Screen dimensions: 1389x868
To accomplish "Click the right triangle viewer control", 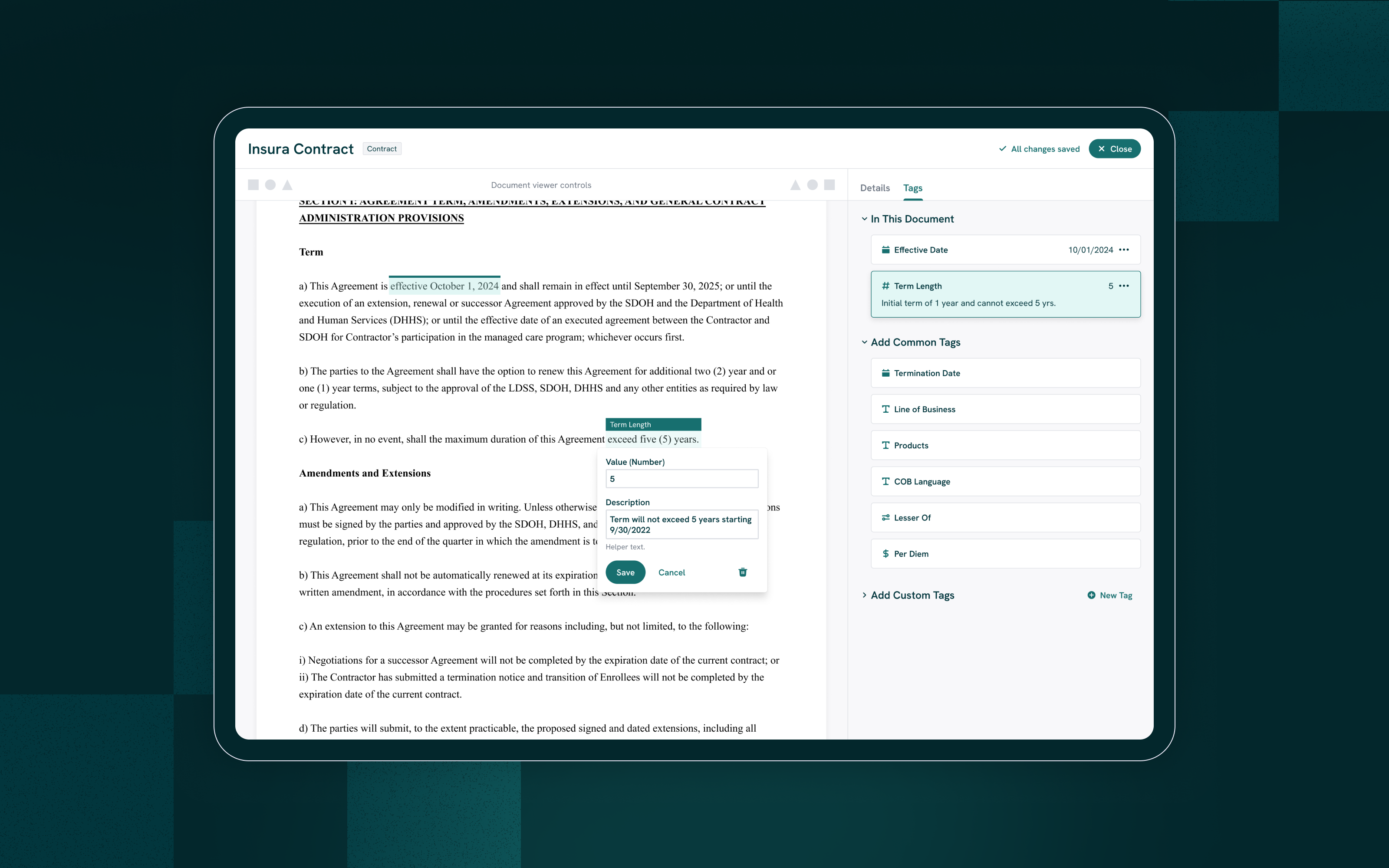I will tap(795, 185).
